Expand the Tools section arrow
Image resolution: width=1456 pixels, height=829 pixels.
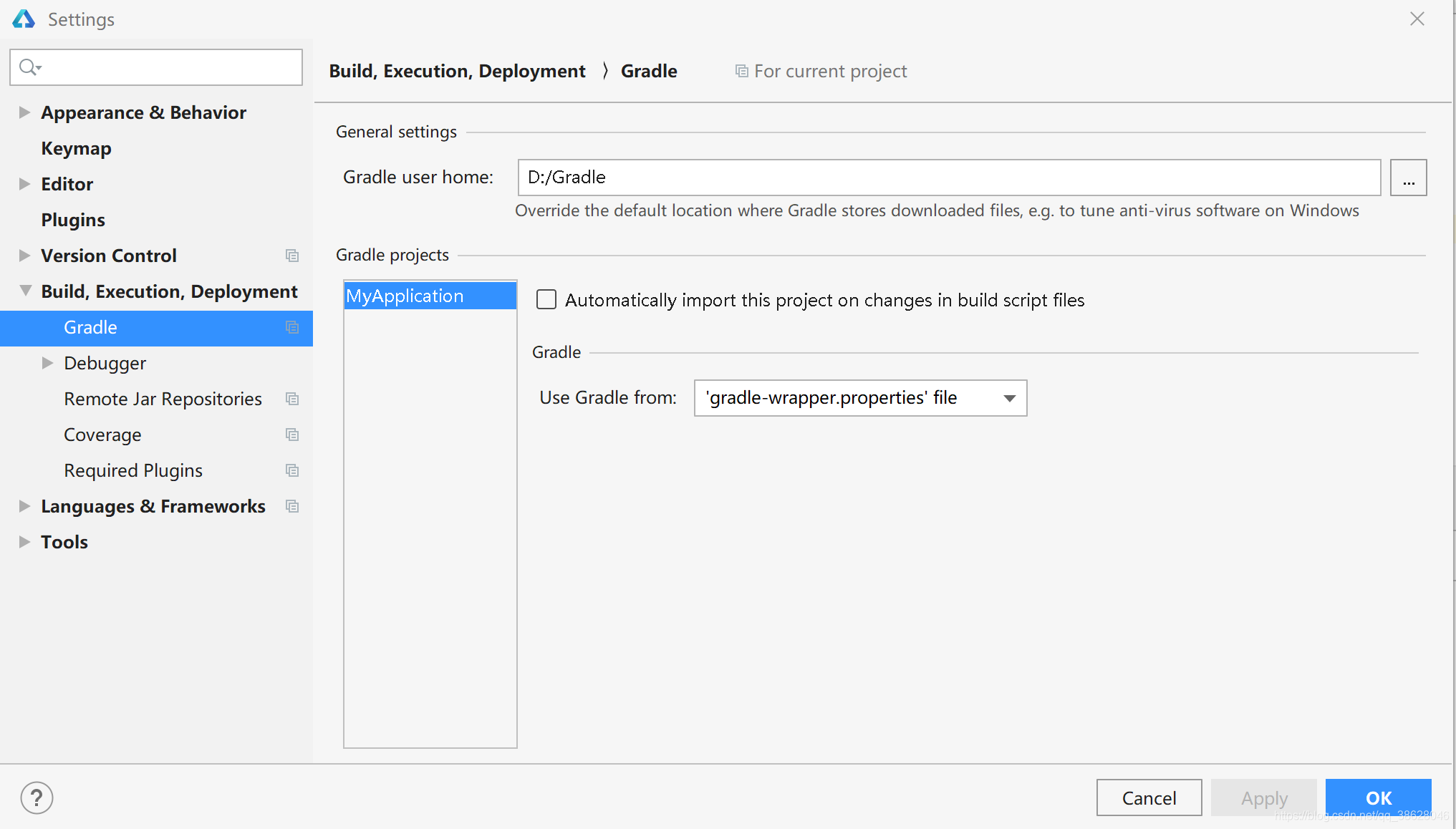click(24, 542)
